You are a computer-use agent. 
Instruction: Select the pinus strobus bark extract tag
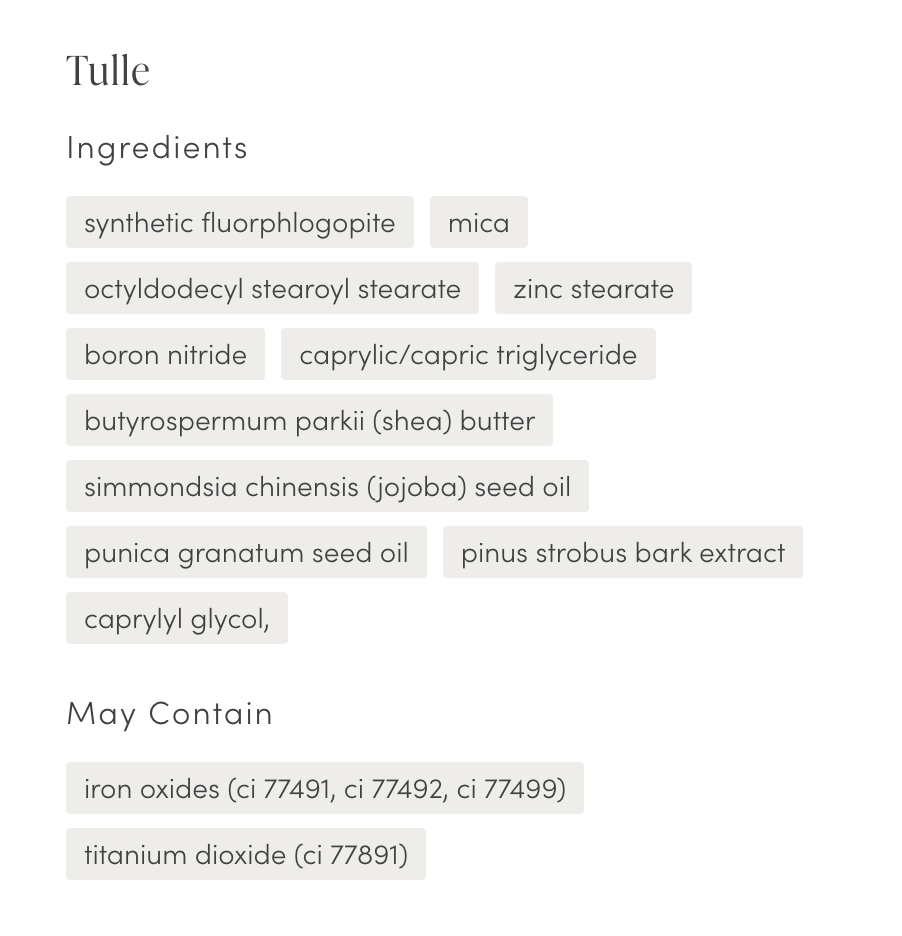click(x=622, y=552)
